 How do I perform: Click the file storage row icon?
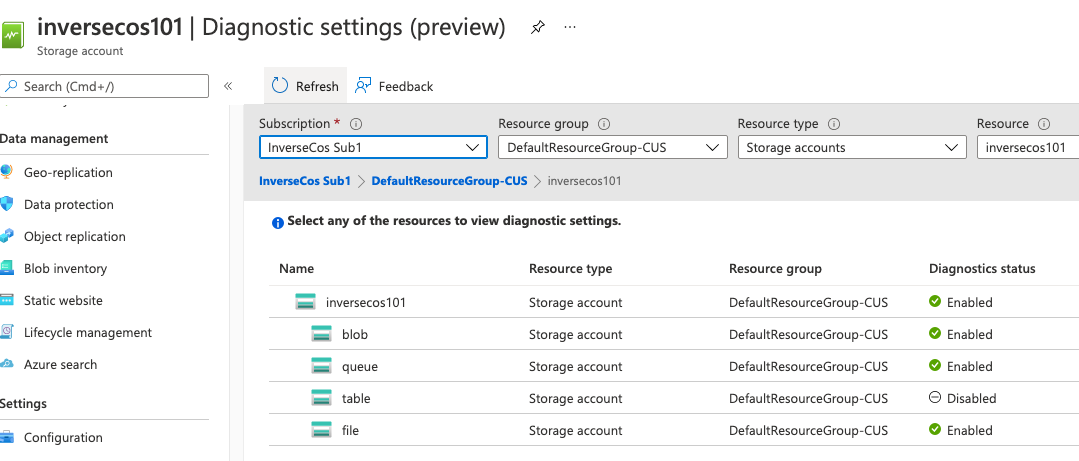pyautogui.click(x=321, y=430)
